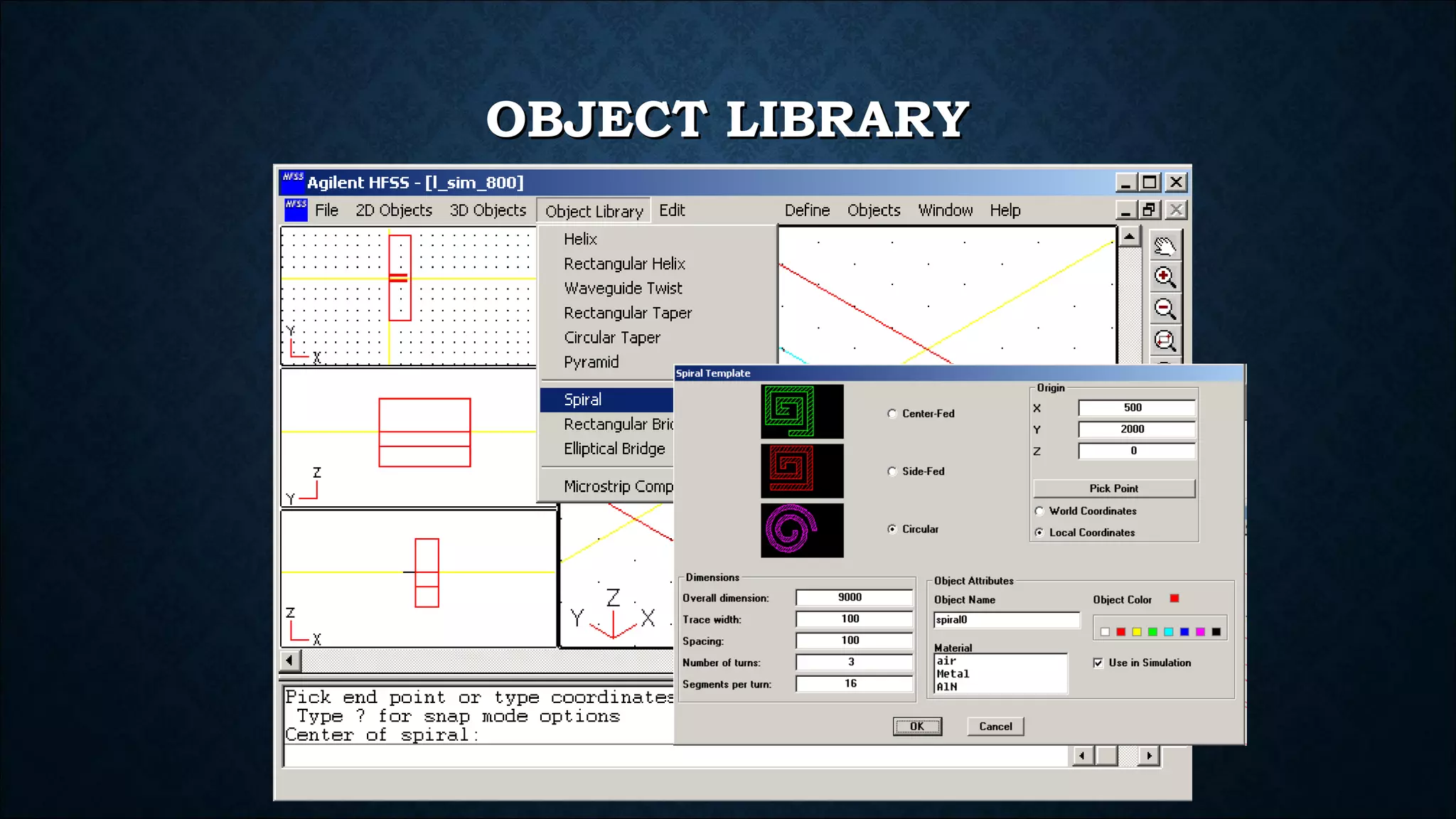Click the Trace width field

click(x=854, y=619)
